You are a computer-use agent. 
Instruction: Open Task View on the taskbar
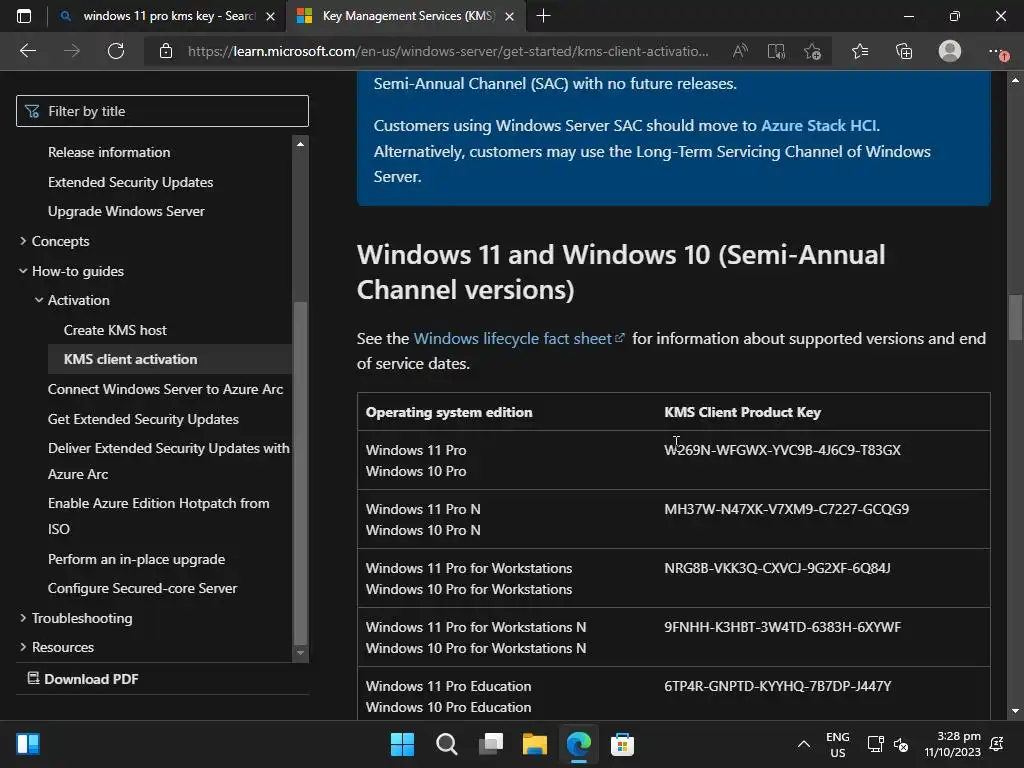point(491,744)
